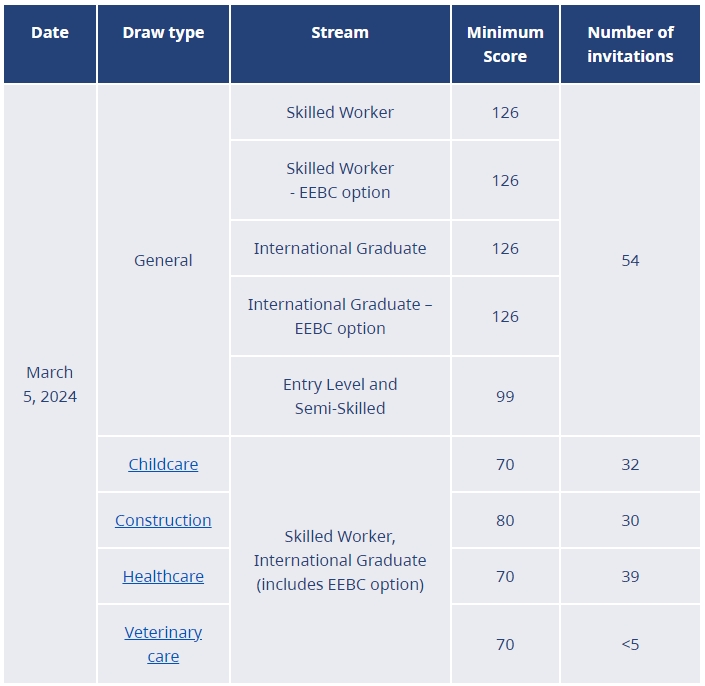Viewport: 705px width, 686px height.
Task: Select the Minimum Score header cell
Action: (505, 45)
